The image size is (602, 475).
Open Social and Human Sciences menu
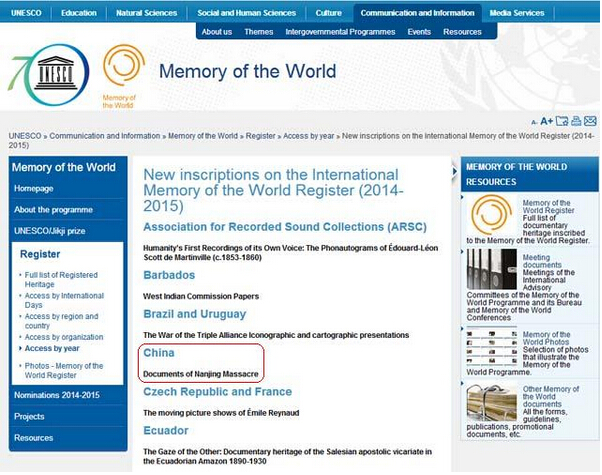(x=247, y=13)
